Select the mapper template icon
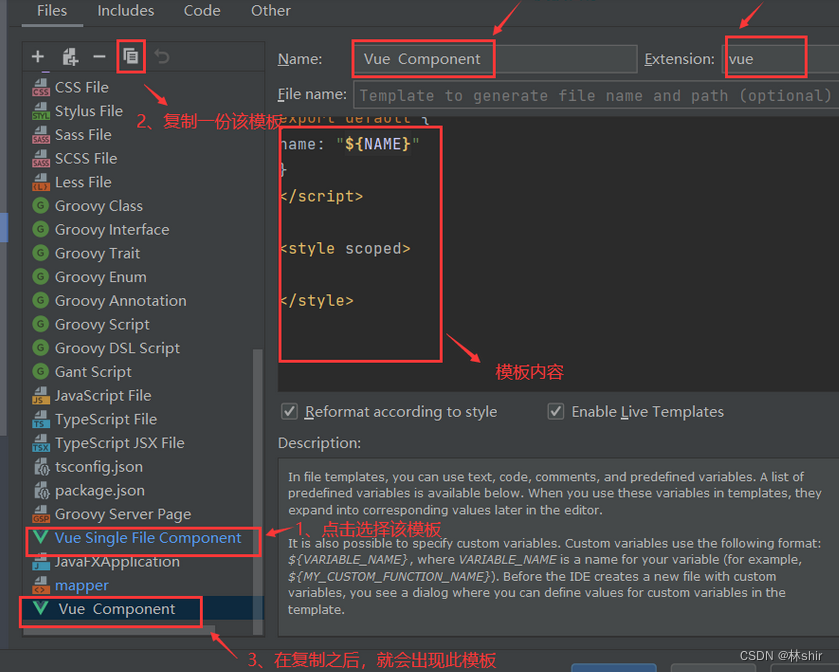839x672 pixels. [x=41, y=585]
